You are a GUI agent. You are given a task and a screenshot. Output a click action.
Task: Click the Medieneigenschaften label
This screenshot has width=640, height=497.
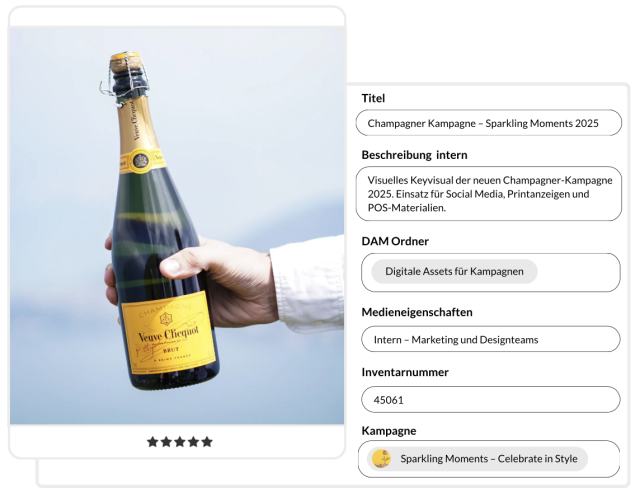(x=417, y=312)
